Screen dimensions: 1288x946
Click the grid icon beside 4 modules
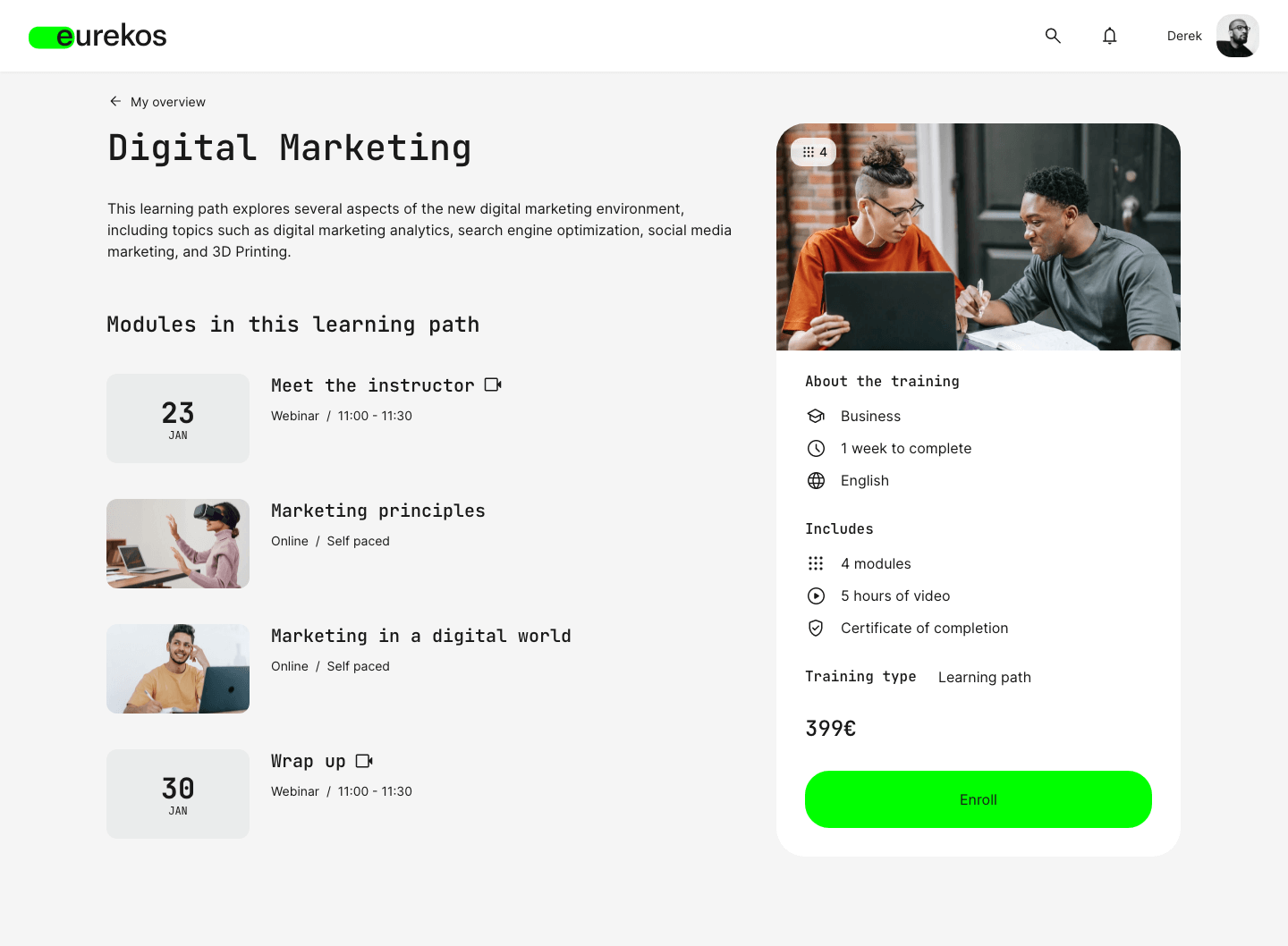click(x=816, y=563)
